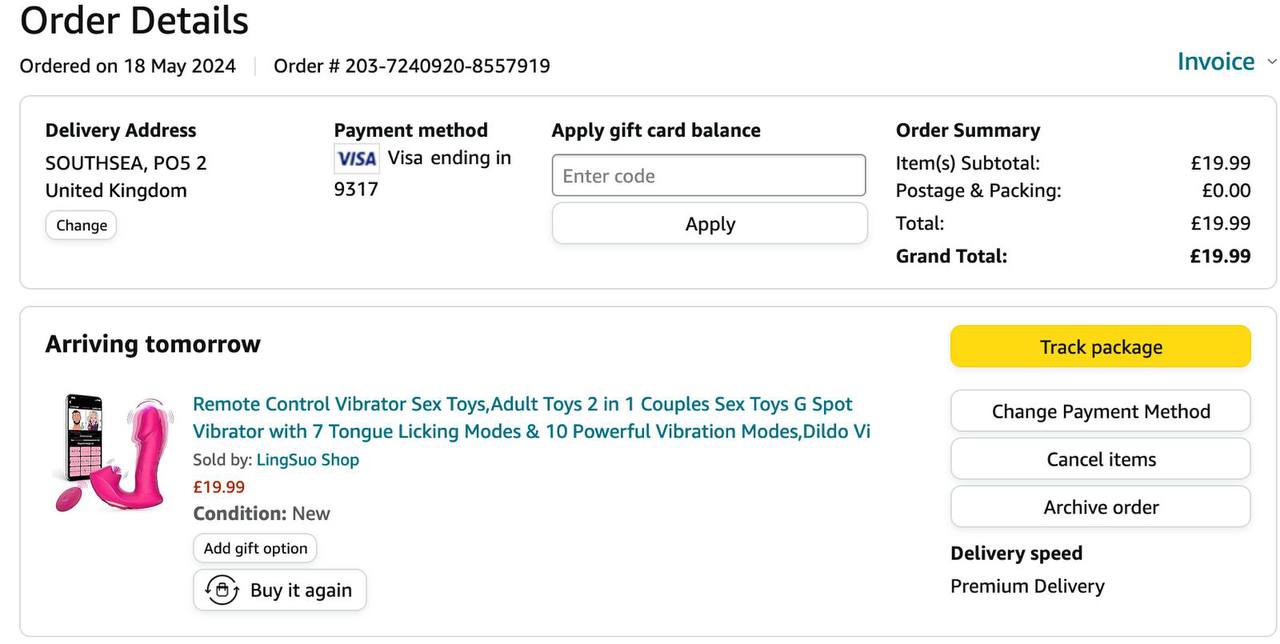The image size is (1280, 644).
Task: Click Add gift option
Action: click(x=255, y=548)
